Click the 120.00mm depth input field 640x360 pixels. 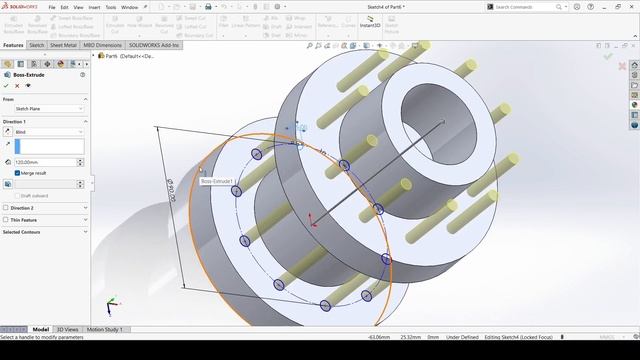(45, 162)
